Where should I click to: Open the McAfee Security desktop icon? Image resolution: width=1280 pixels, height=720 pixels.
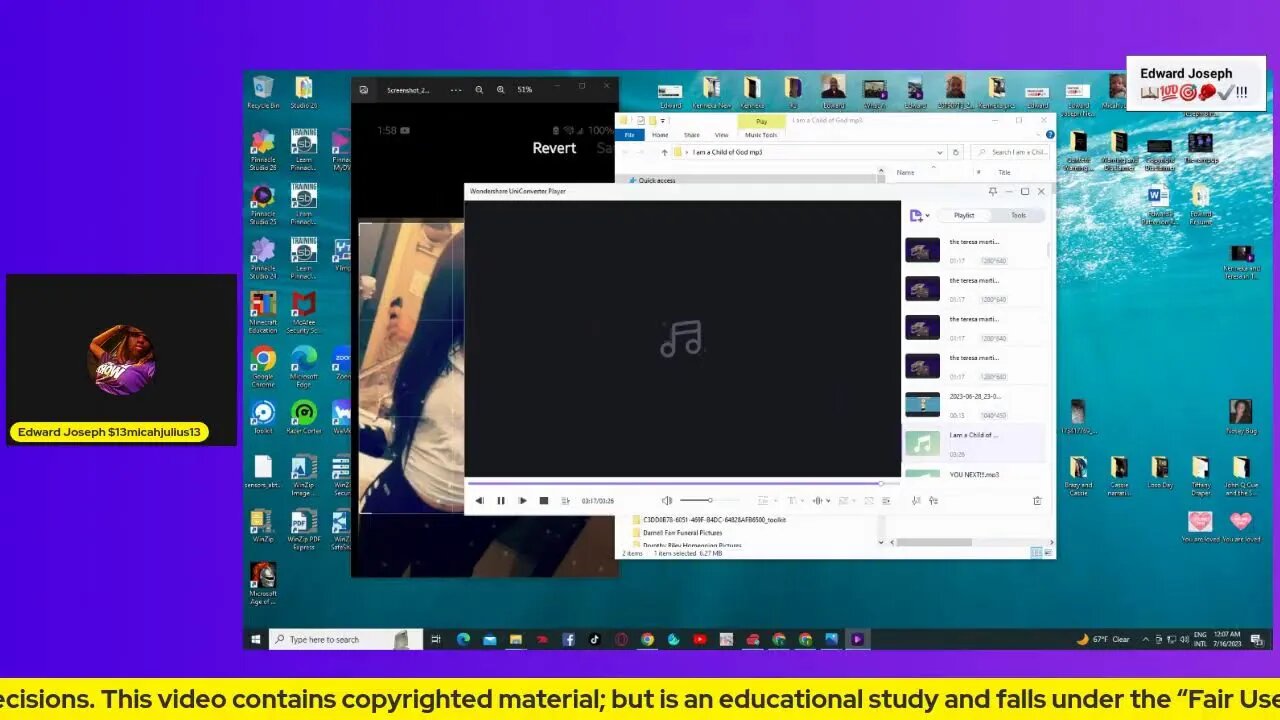303,311
